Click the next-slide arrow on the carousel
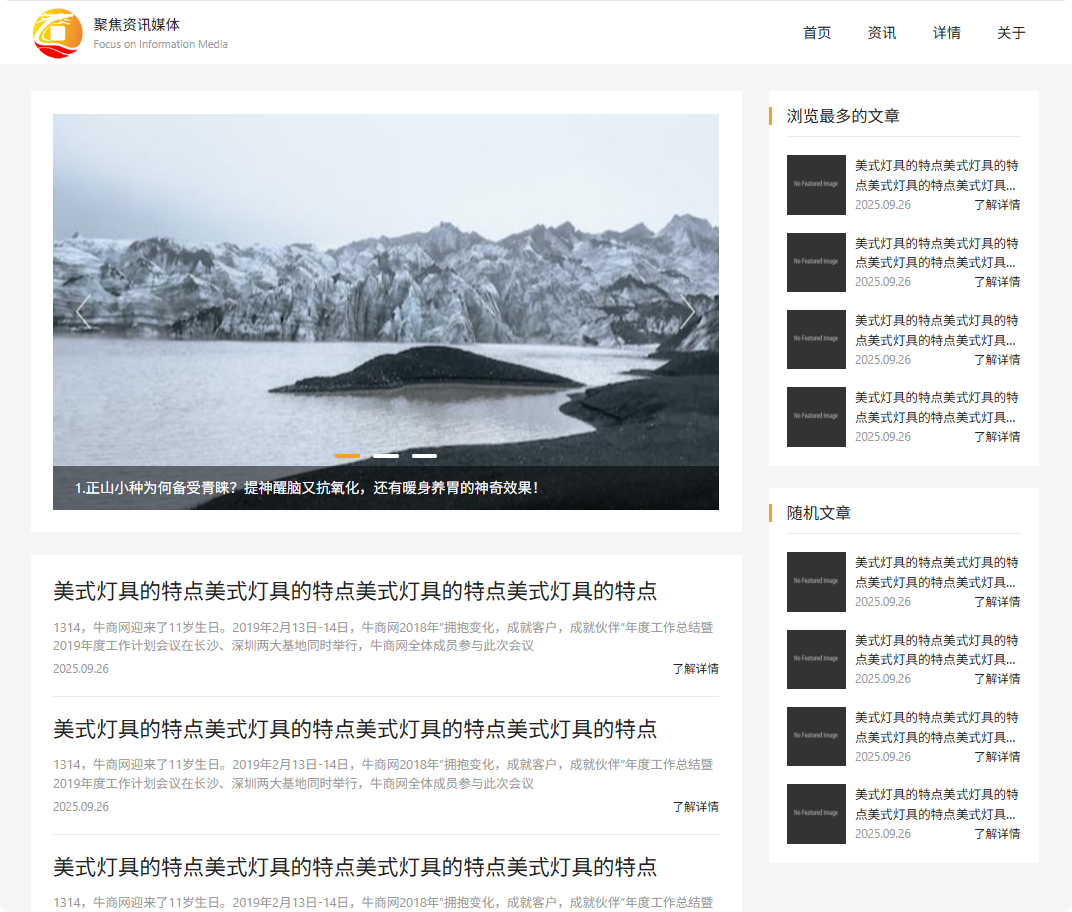This screenshot has width=1072, height=912. [x=688, y=312]
